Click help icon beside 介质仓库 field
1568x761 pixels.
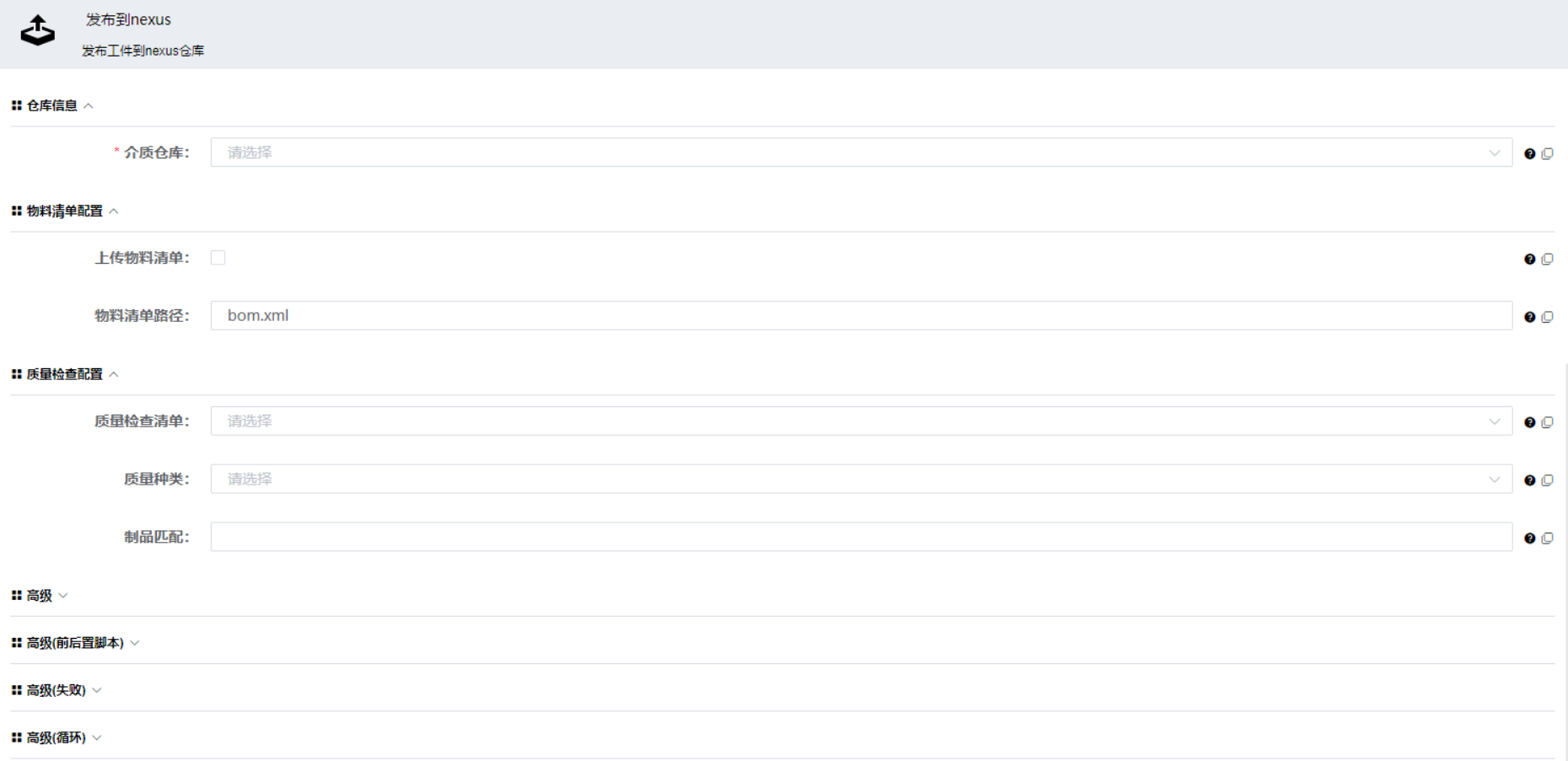(x=1529, y=153)
